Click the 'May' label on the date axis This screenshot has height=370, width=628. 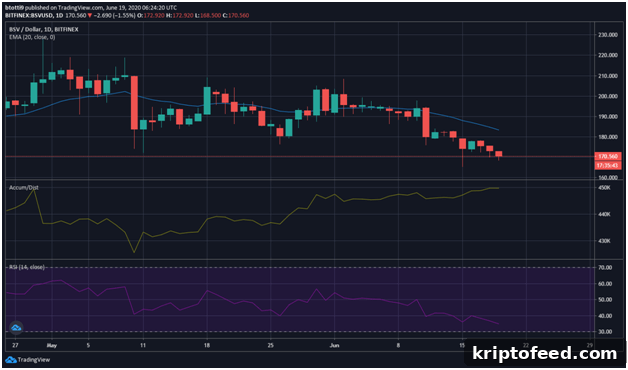[53, 345]
